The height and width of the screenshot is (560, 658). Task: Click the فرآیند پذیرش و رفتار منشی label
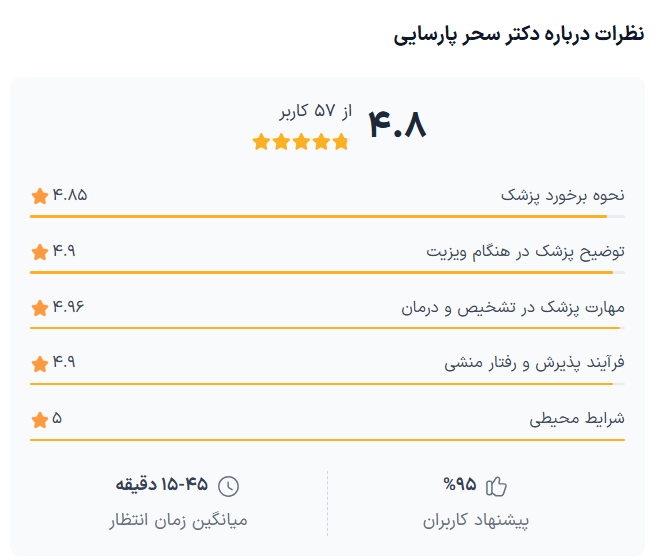[534, 362]
